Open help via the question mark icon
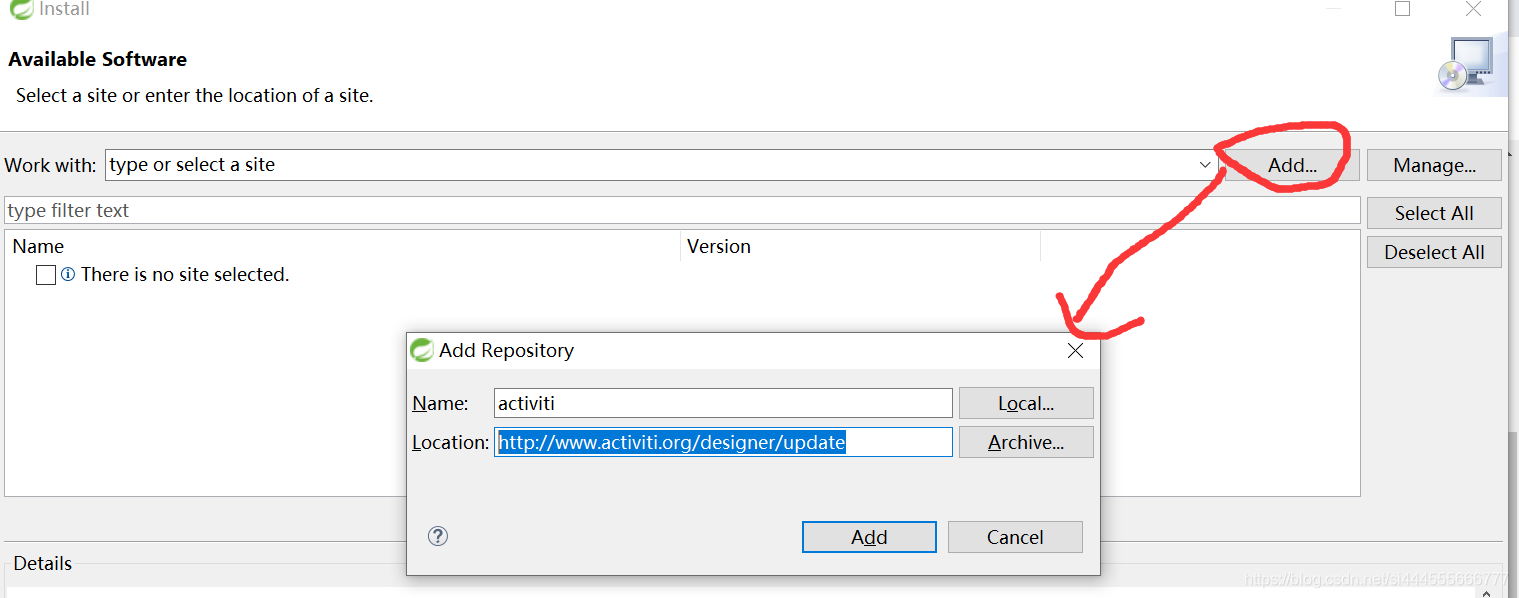1519x598 pixels. click(437, 536)
